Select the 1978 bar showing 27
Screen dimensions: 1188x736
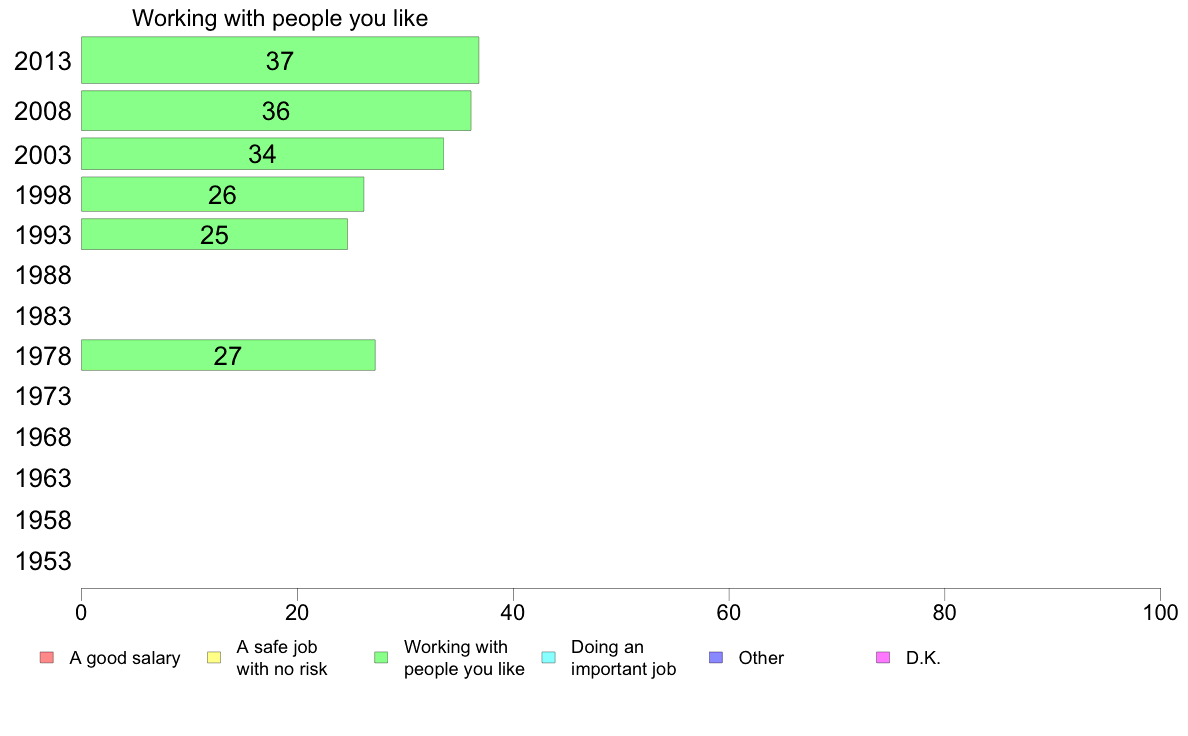point(228,355)
